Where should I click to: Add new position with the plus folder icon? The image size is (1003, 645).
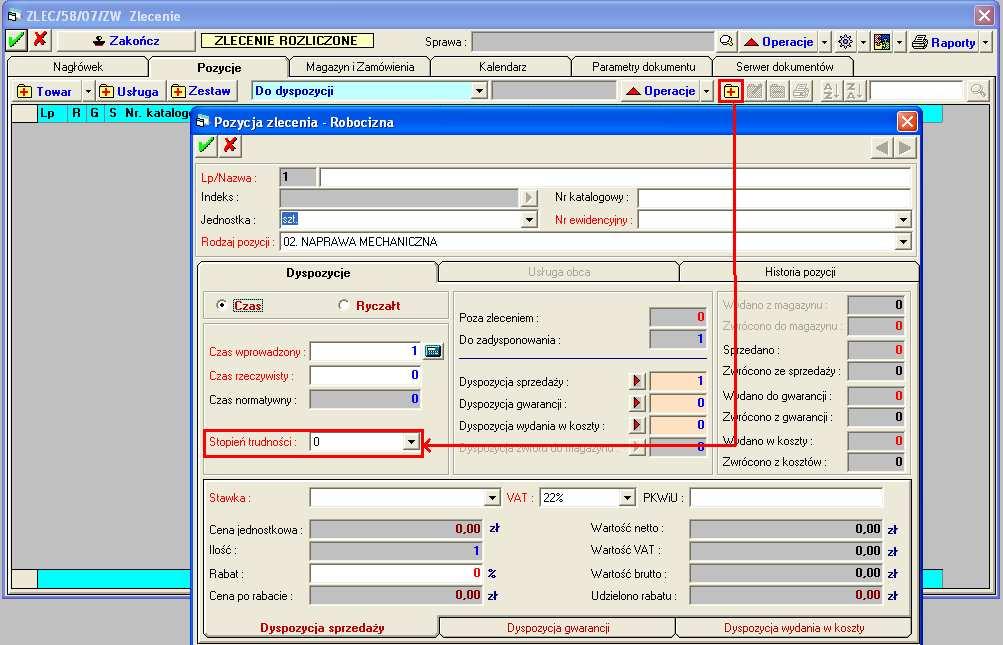point(731,92)
